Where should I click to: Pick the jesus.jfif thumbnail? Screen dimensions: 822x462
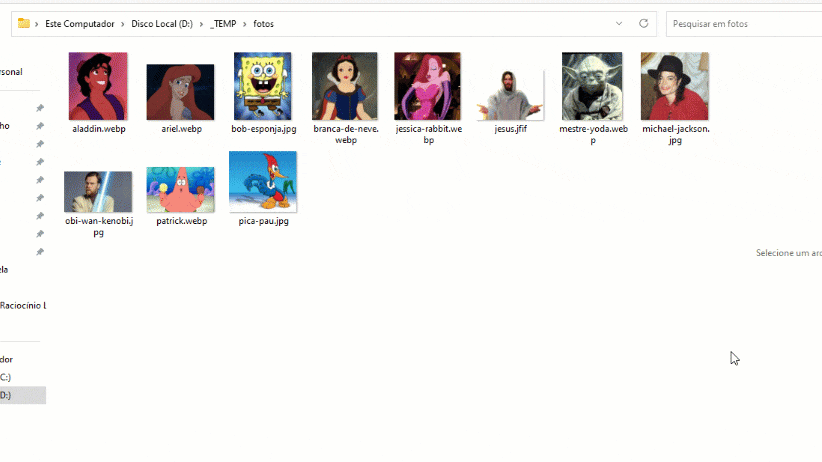tap(510, 95)
